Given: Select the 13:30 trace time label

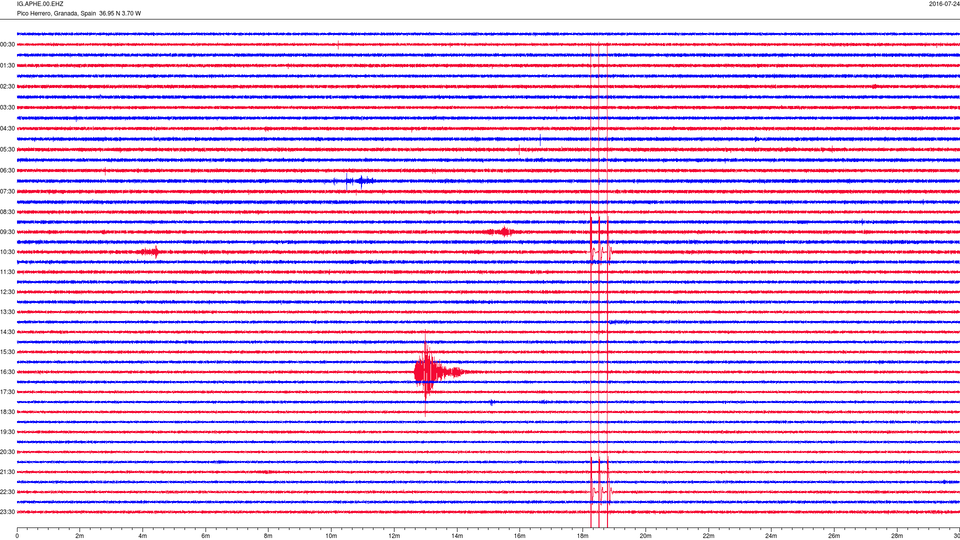Looking at the screenshot, I should (x=7, y=312).
